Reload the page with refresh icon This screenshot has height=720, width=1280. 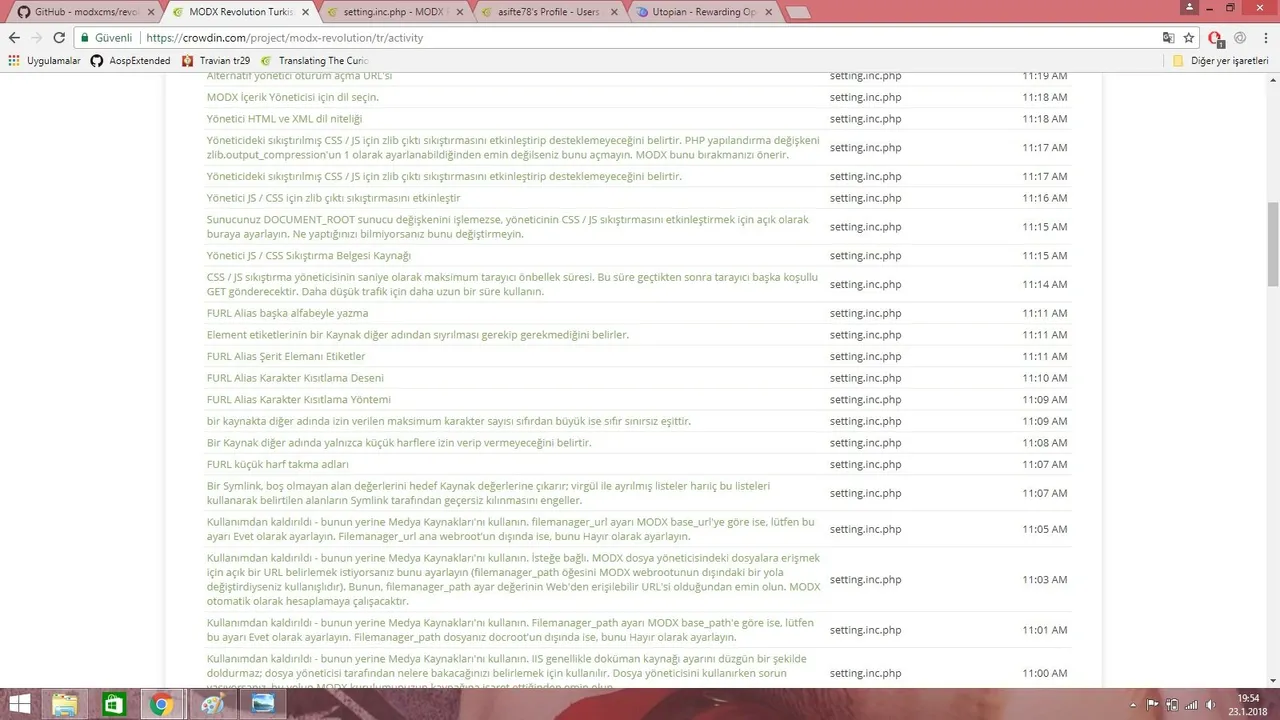[59, 38]
